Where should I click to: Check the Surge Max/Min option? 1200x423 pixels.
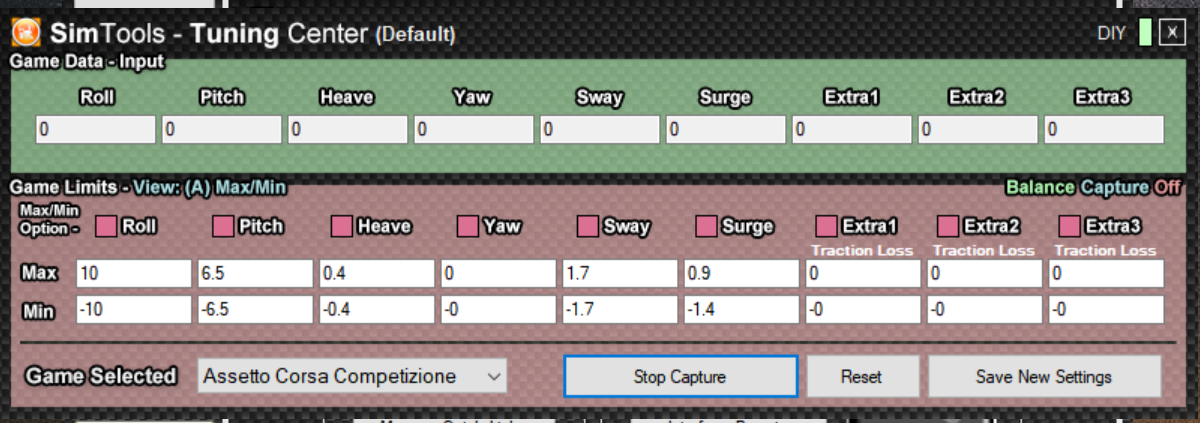point(707,226)
